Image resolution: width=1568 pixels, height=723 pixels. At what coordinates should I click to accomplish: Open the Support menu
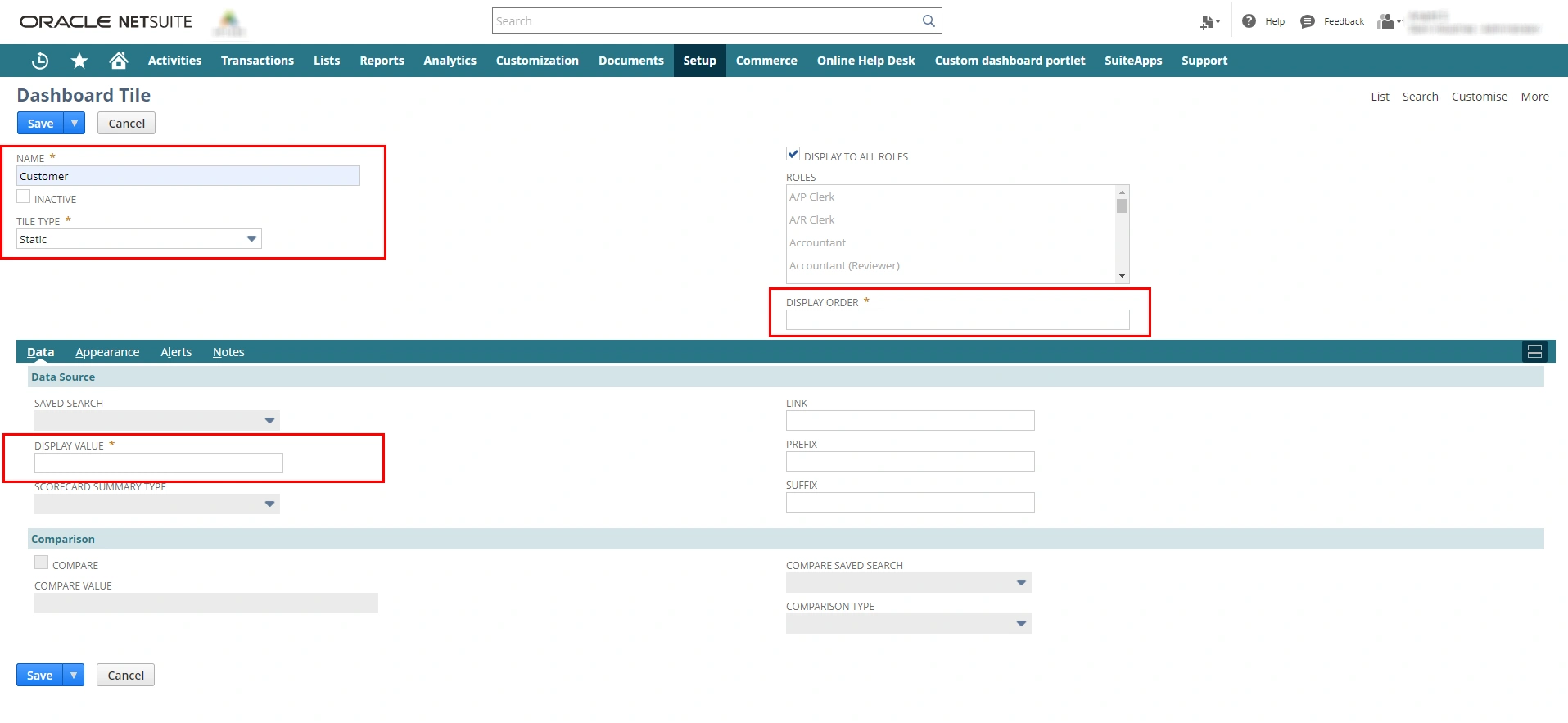[x=1204, y=61]
